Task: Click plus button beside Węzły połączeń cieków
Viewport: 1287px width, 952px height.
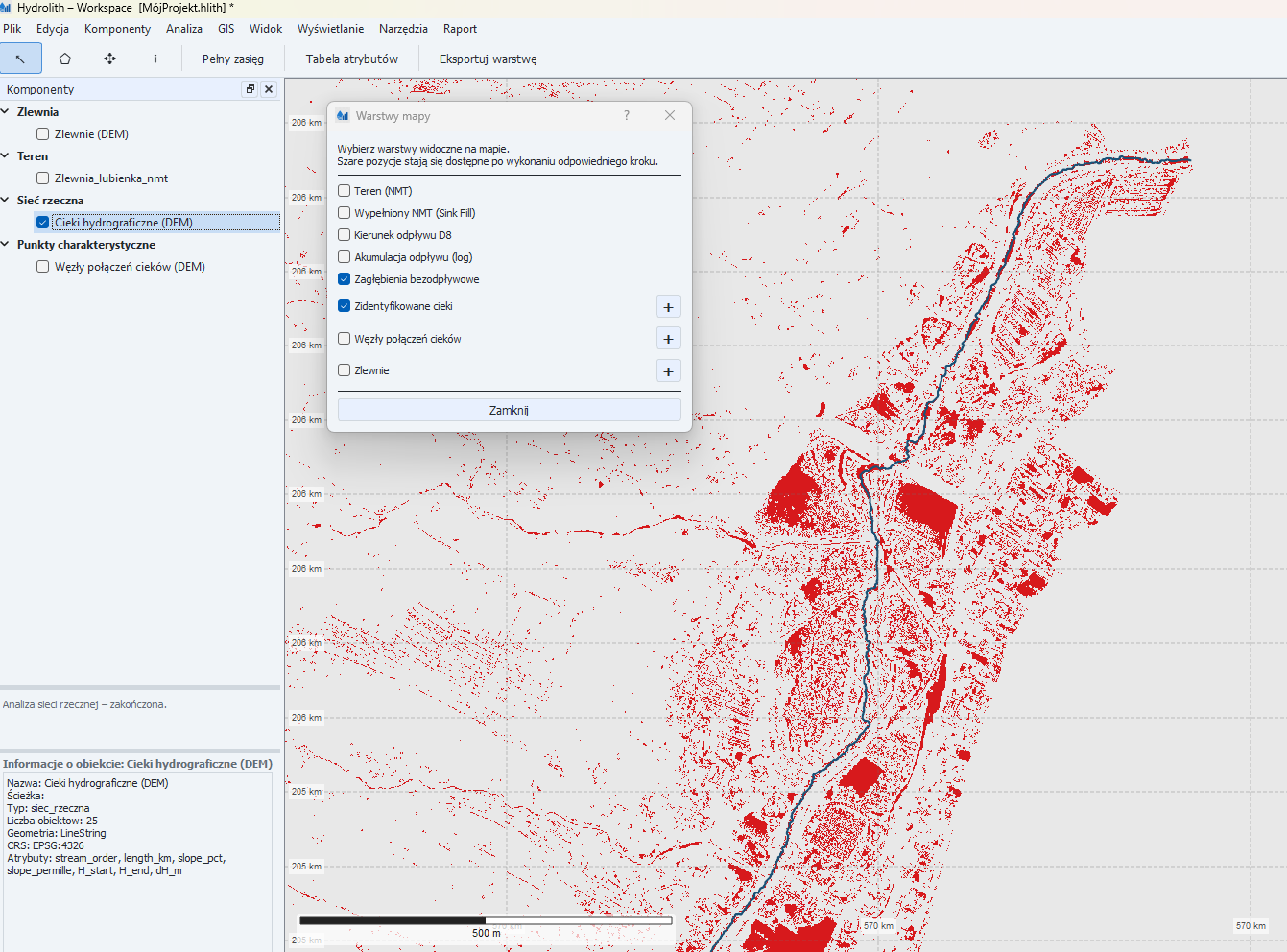Action: pyautogui.click(x=669, y=339)
